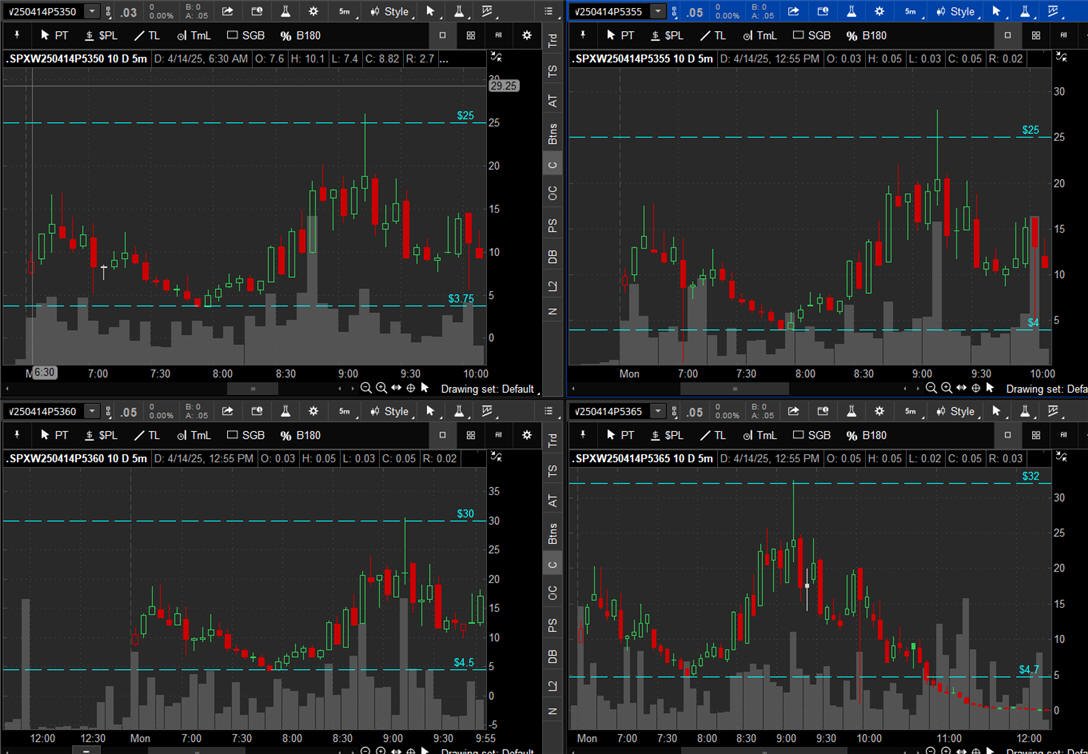
Task: Switch P5350 pane to single-chart layout
Action: 443,35
